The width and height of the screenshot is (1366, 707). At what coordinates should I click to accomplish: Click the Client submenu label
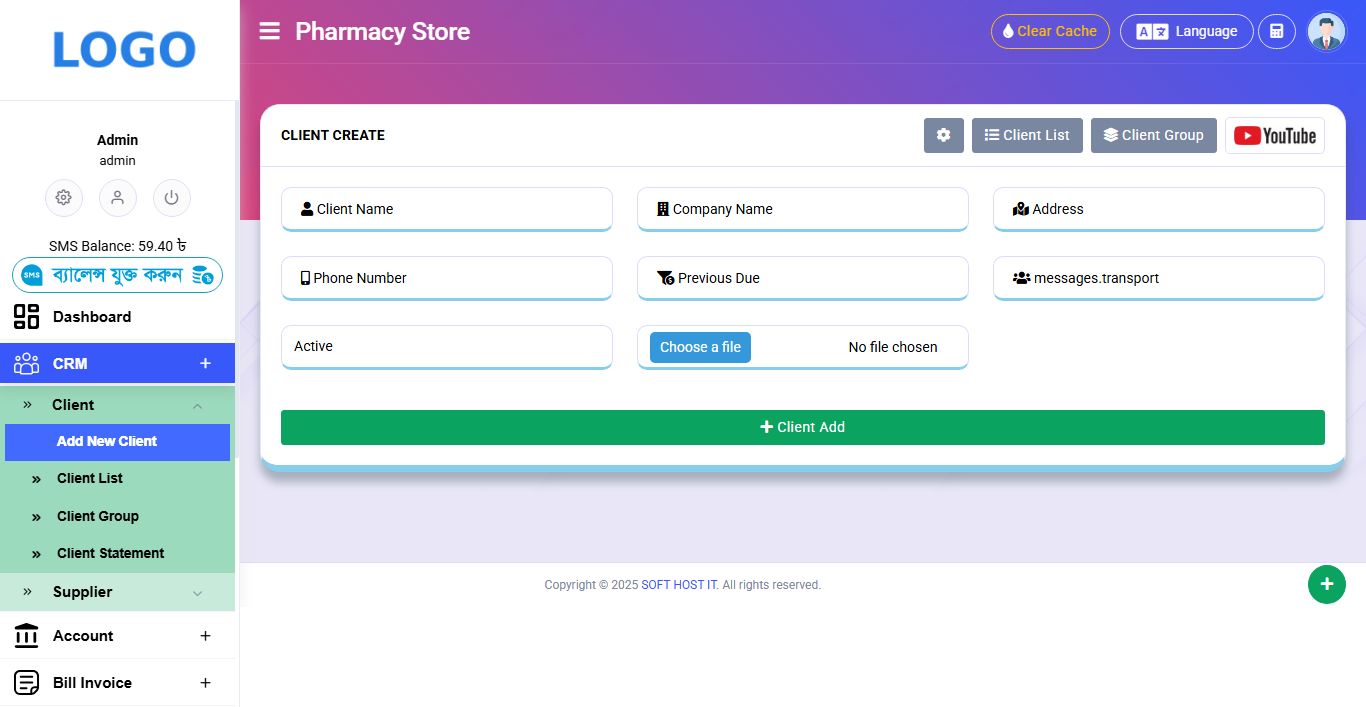(73, 405)
